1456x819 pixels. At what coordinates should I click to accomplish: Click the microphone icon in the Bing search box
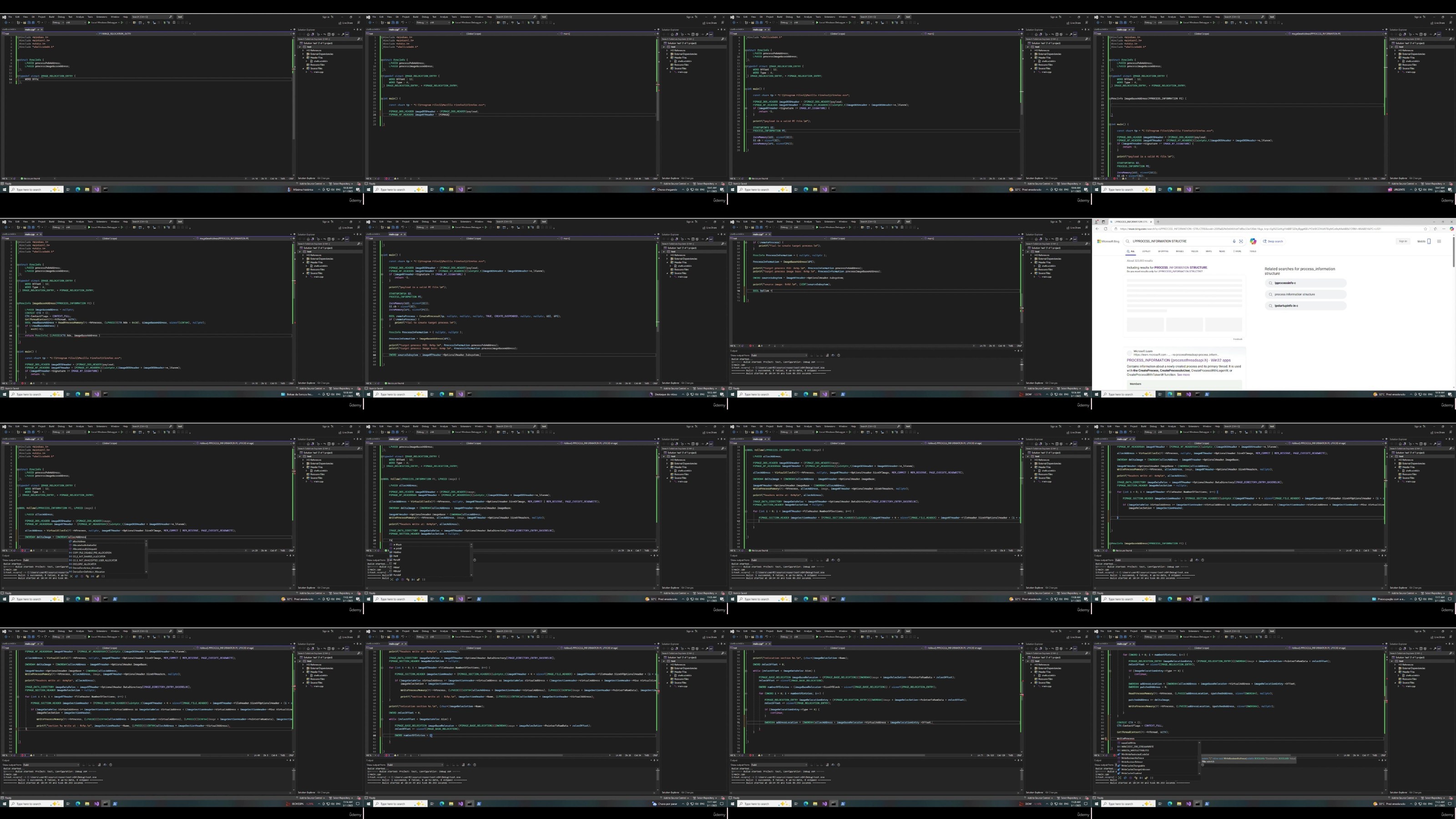pyautogui.click(x=1234, y=241)
